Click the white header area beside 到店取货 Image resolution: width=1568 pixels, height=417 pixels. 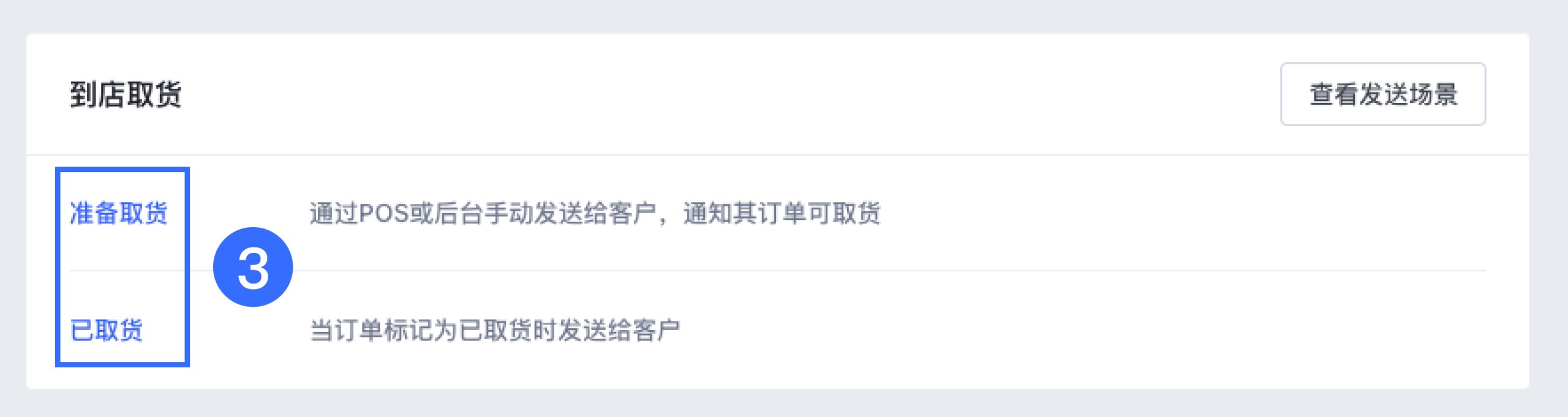729,94
